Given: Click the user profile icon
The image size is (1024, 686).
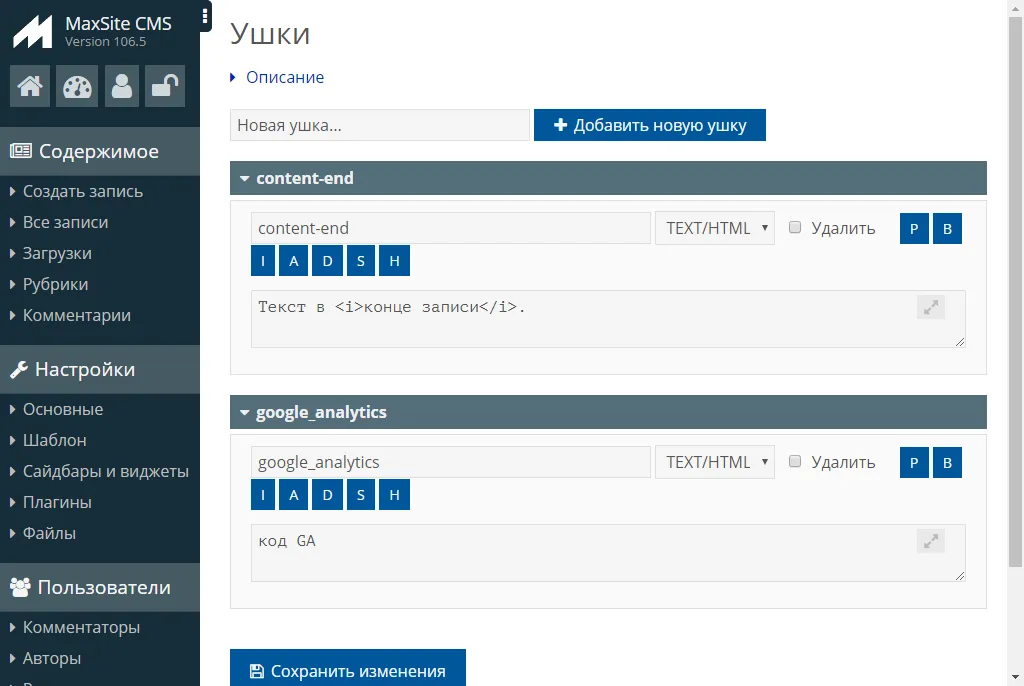Looking at the screenshot, I should (x=122, y=86).
